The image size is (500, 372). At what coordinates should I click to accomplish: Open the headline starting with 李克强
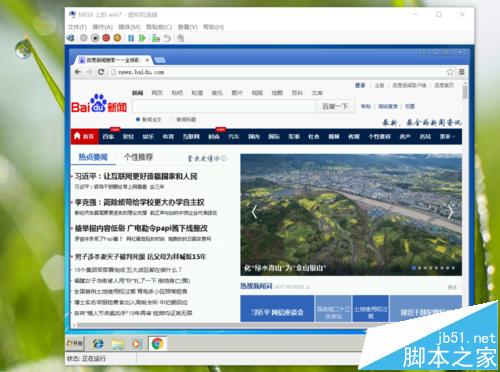tap(139, 202)
